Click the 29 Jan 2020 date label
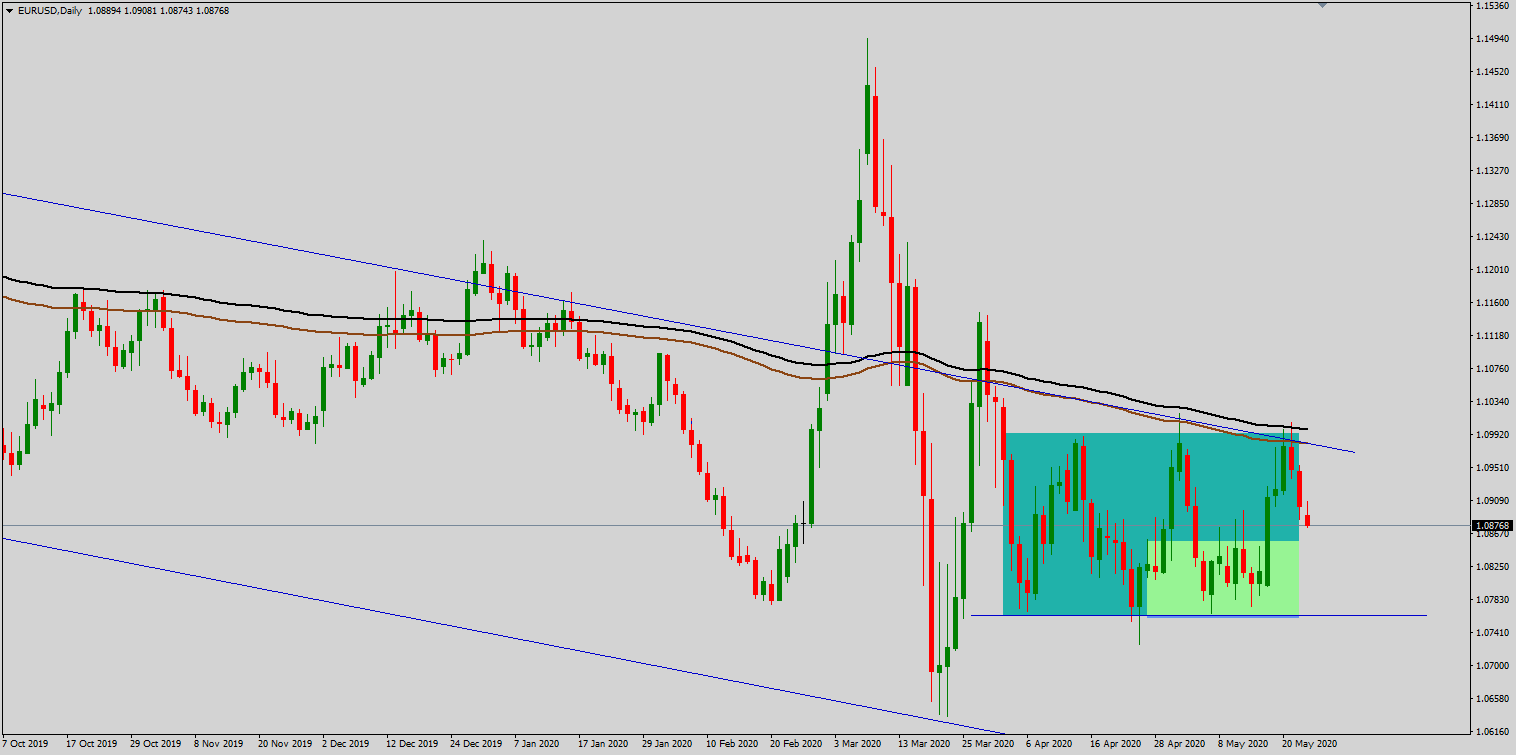Screen dimensions: 1516x755 click(665, 745)
